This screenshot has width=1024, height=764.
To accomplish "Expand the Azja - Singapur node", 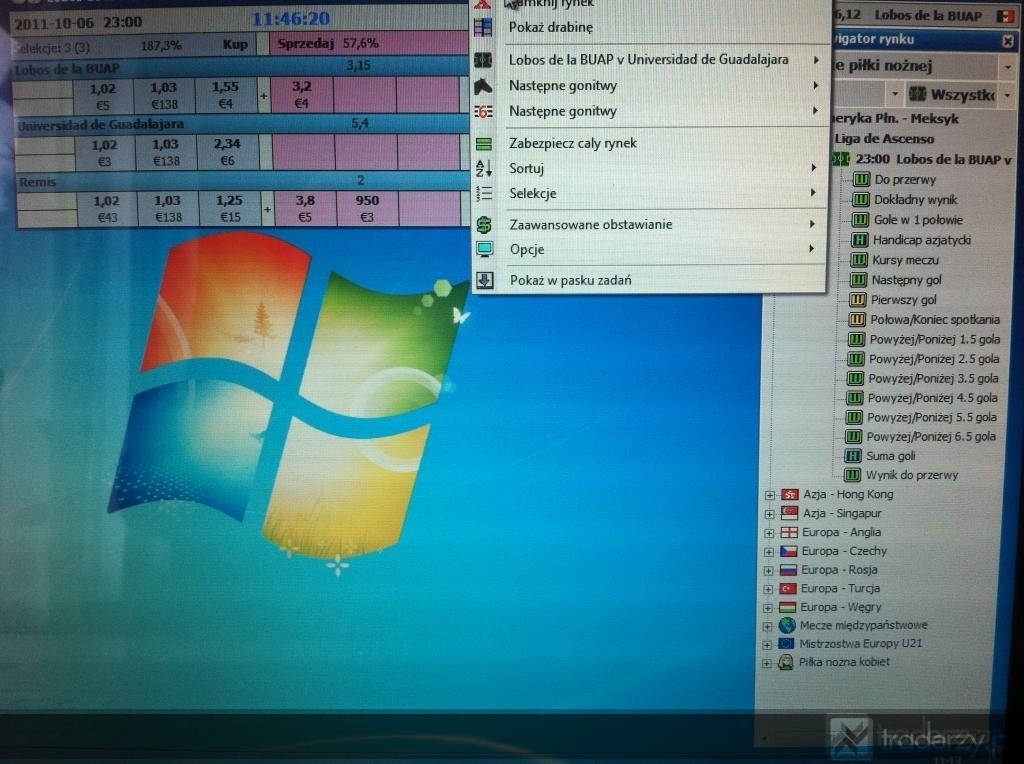I will (770, 514).
